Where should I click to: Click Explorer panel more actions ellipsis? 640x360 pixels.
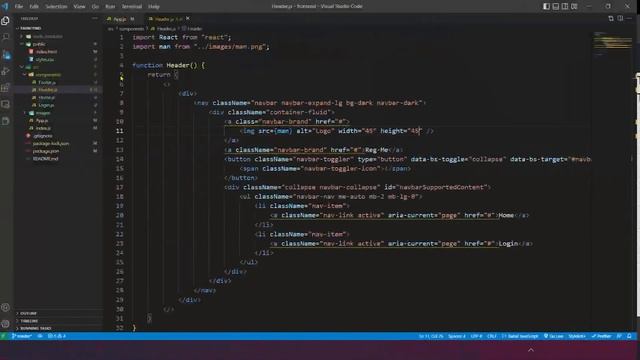[x=95, y=18]
